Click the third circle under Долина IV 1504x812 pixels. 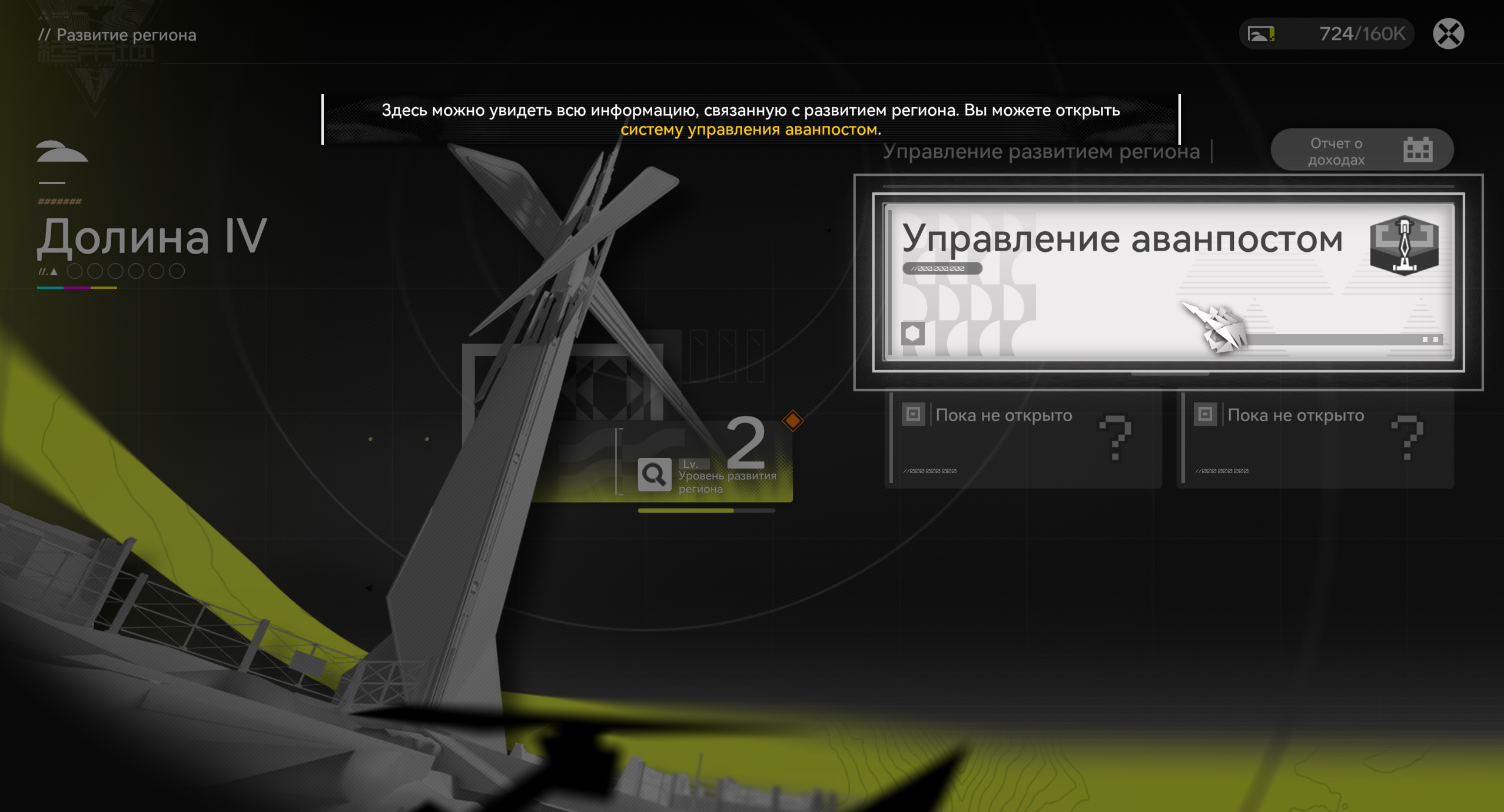click(x=115, y=271)
